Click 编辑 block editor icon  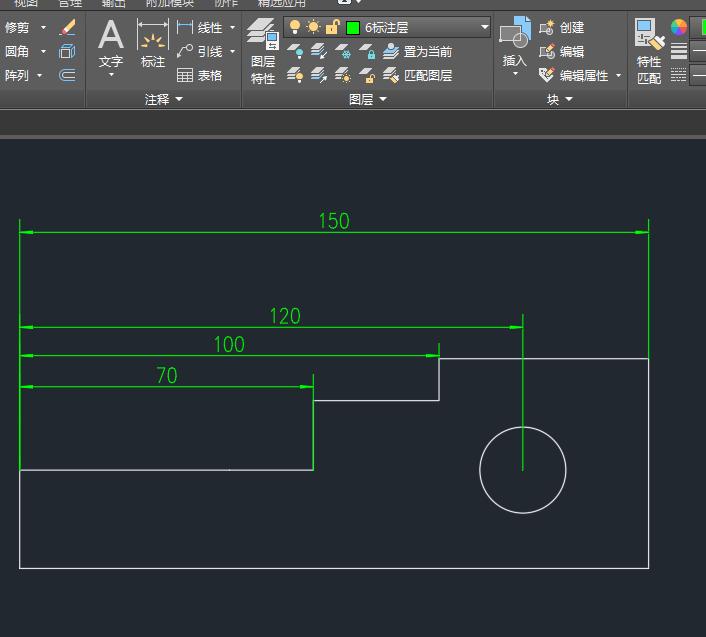[x=547, y=51]
